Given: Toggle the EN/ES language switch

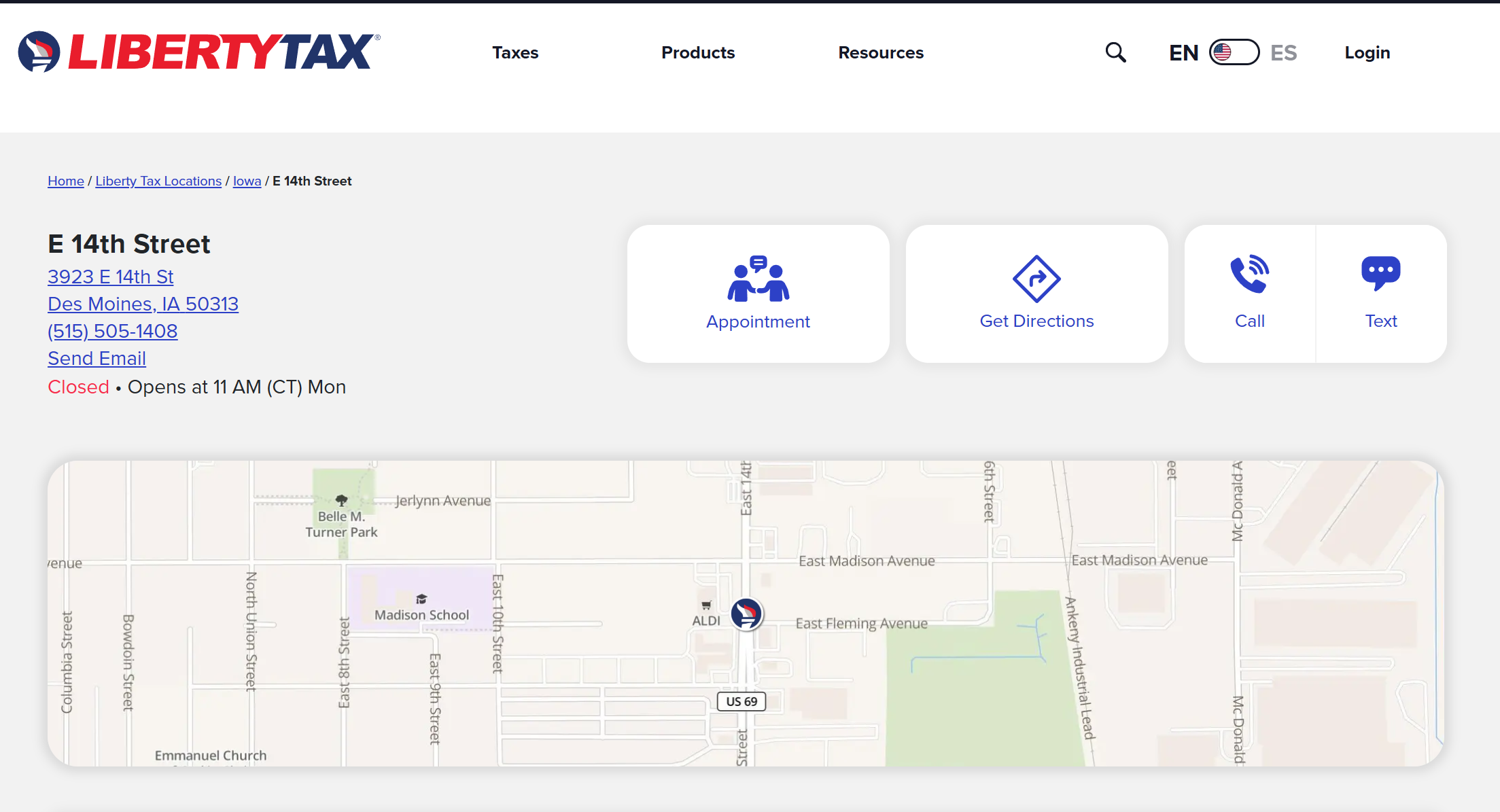Looking at the screenshot, I should (1234, 52).
